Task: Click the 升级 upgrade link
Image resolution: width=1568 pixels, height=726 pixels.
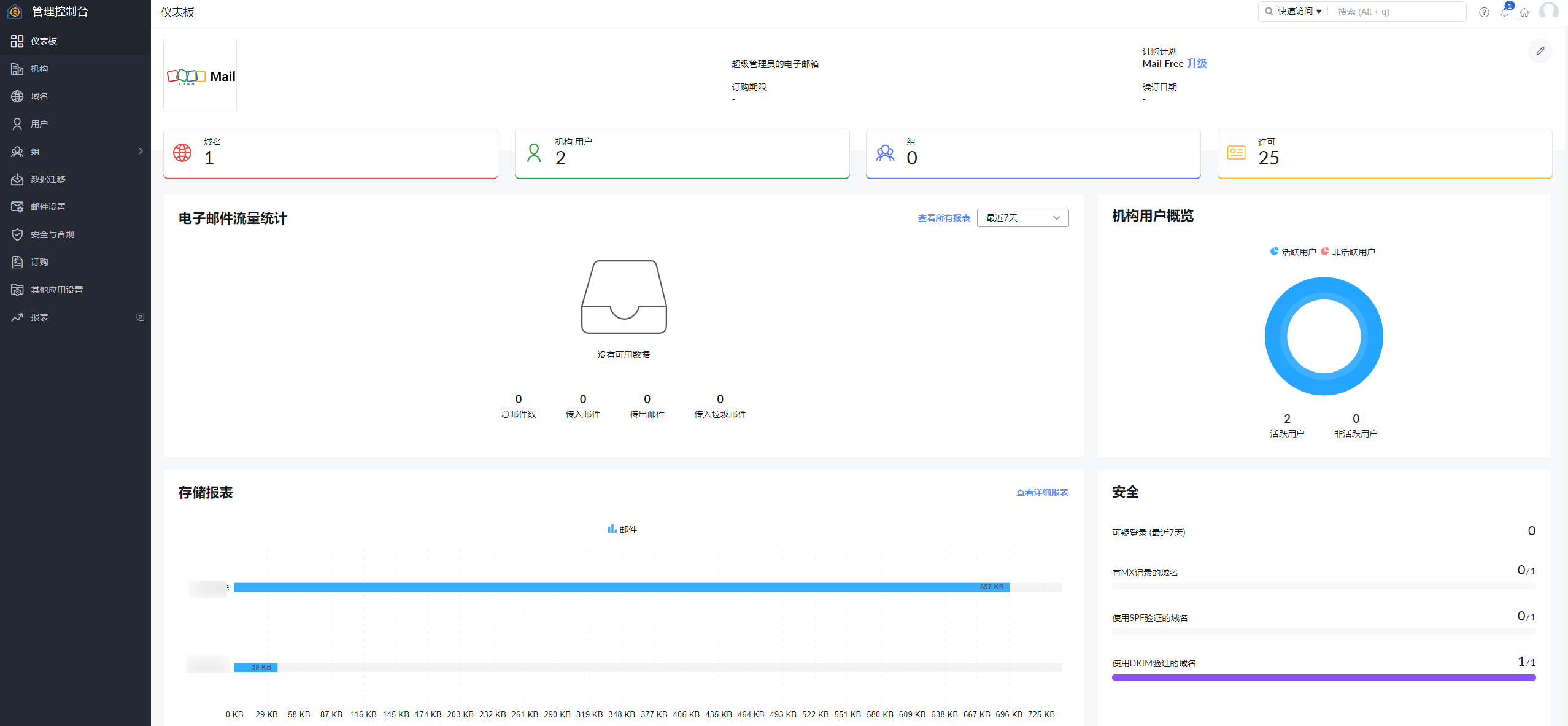Action: coord(1196,63)
